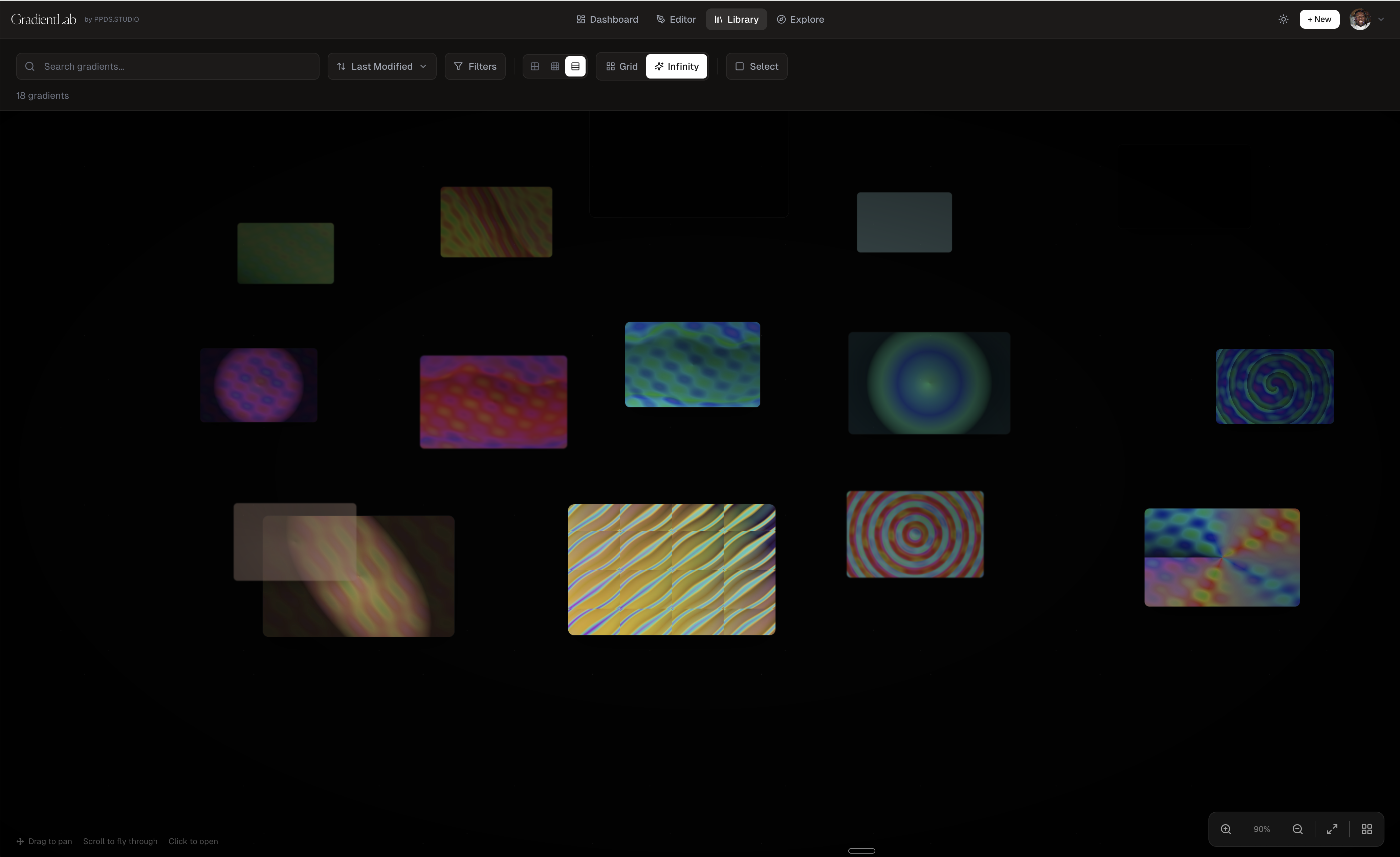Click the + New button

click(x=1319, y=19)
